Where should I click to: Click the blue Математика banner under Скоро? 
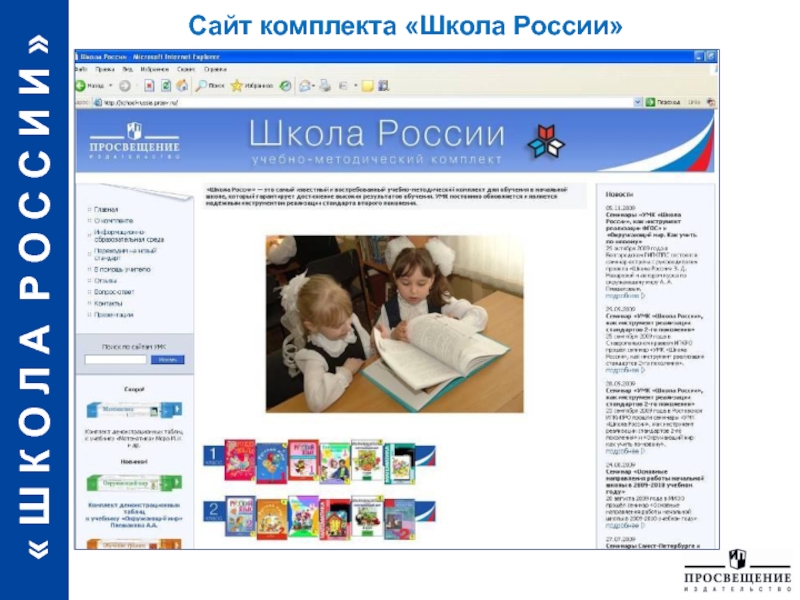134,410
